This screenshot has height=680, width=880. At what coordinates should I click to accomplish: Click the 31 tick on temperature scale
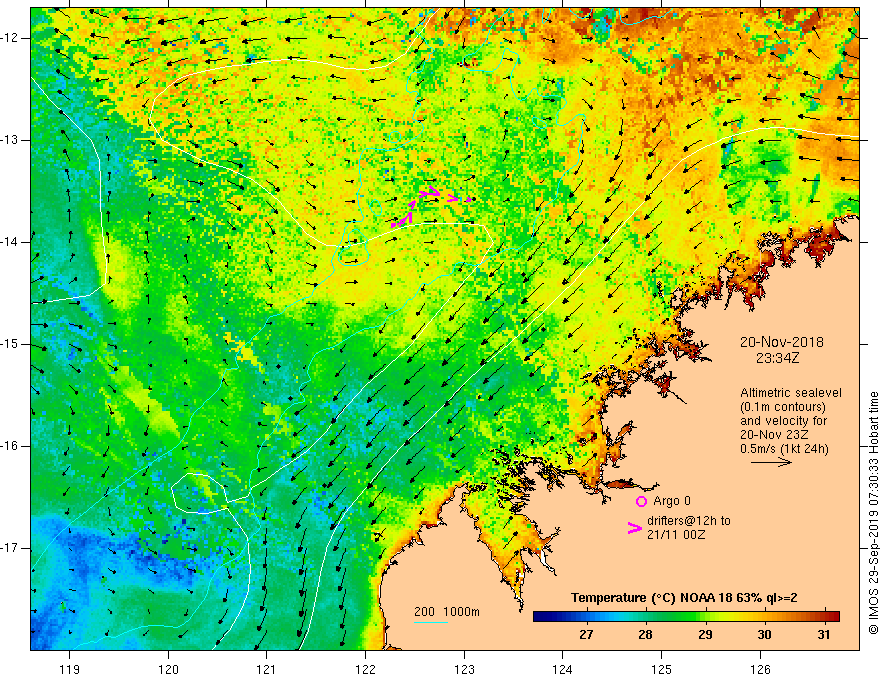click(x=823, y=635)
